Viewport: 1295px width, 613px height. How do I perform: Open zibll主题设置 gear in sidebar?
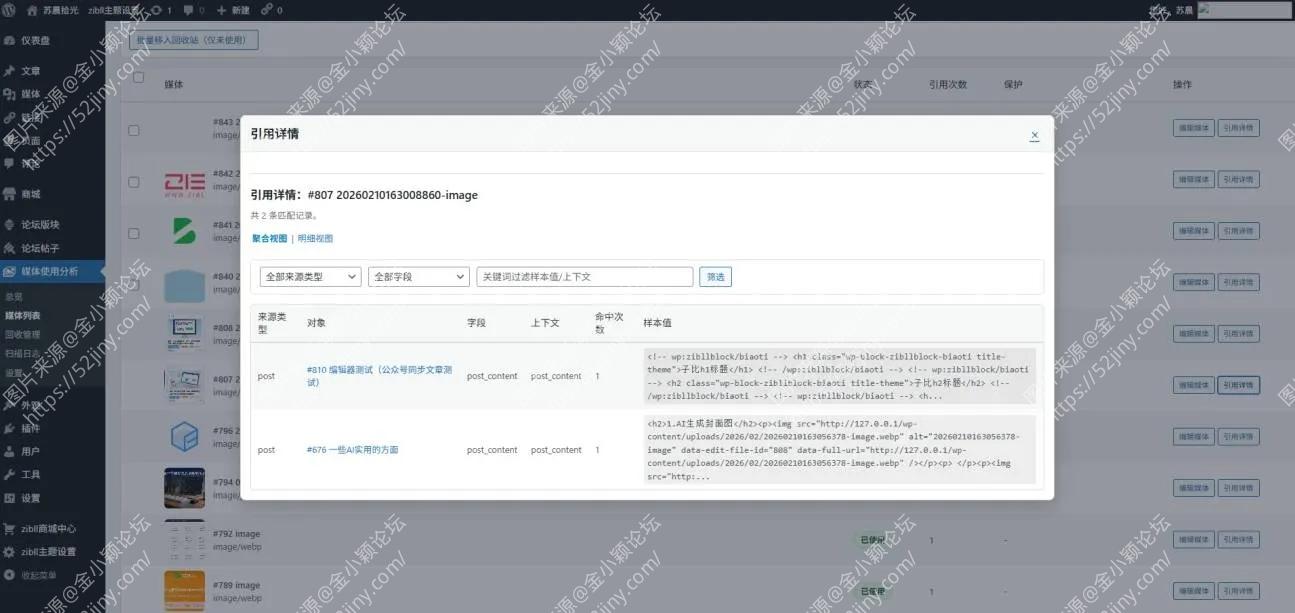[x=10, y=552]
